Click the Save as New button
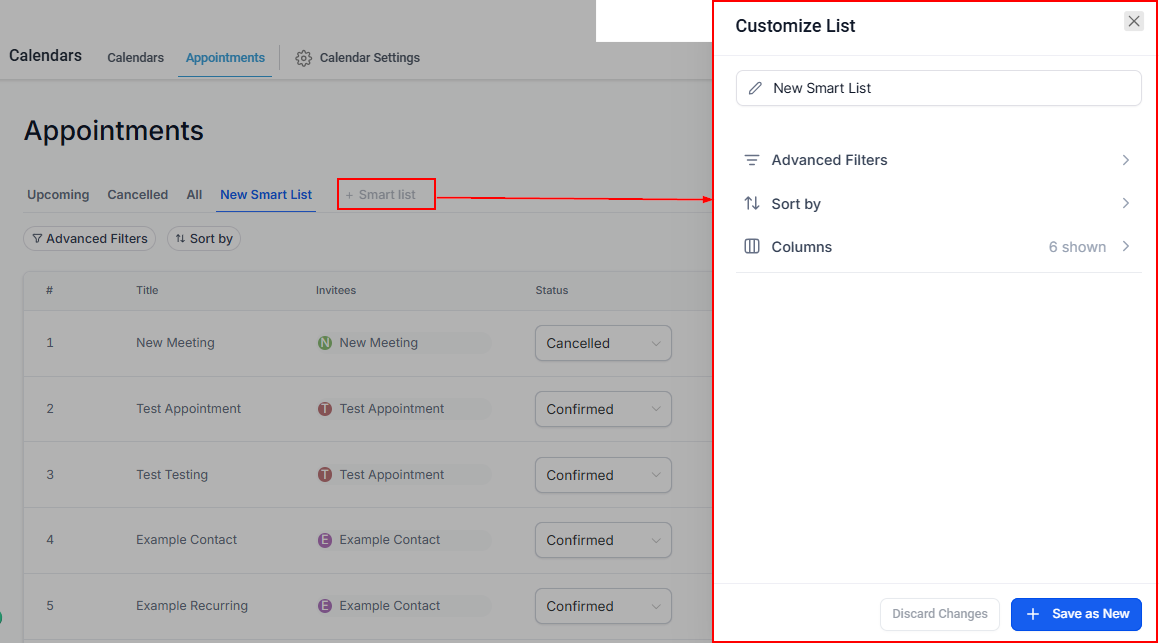 pyautogui.click(x=1076, y=614)
